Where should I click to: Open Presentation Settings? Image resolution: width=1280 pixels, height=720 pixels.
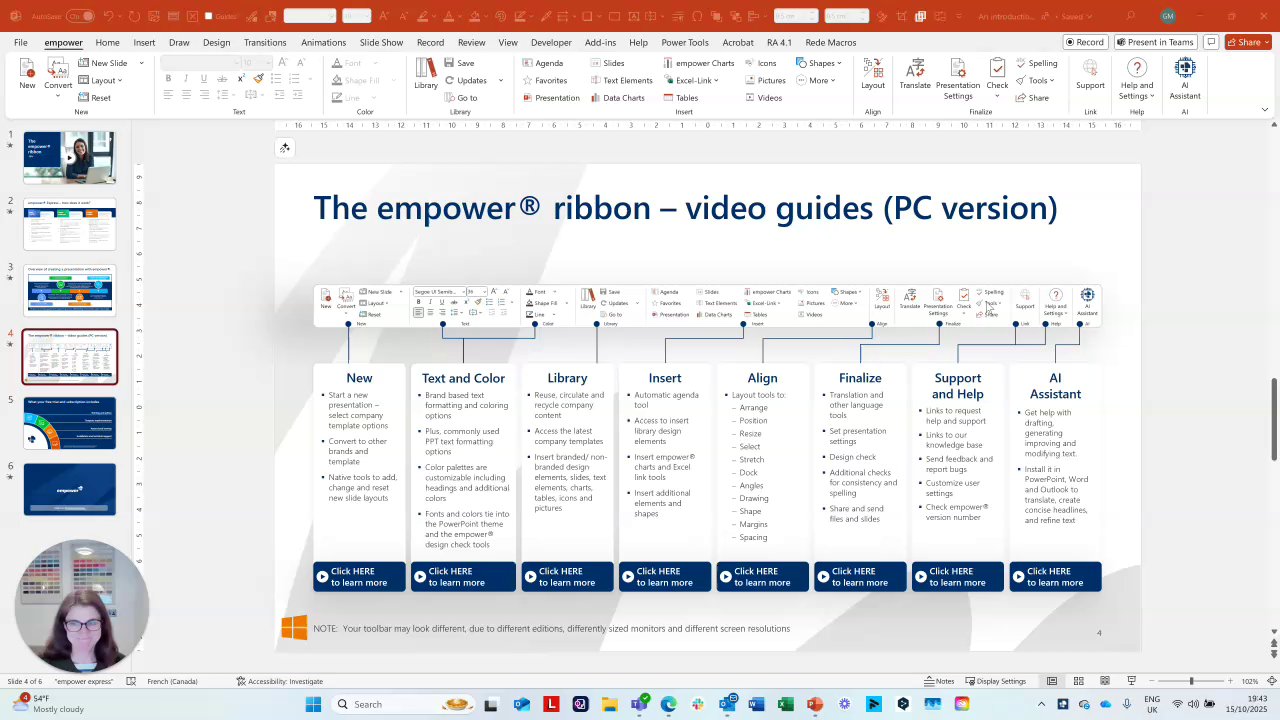pyautogui.click(x=958, y=78)
